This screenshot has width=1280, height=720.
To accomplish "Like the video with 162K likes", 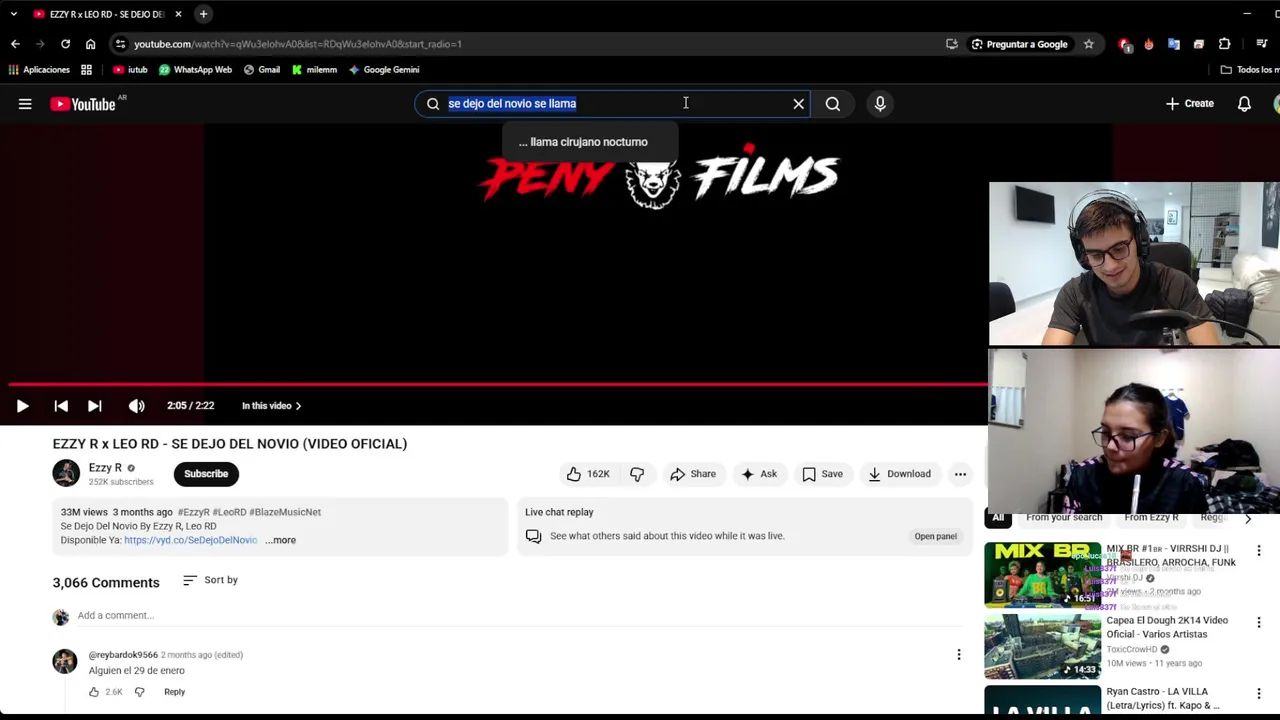I will [x=588, y=474].
